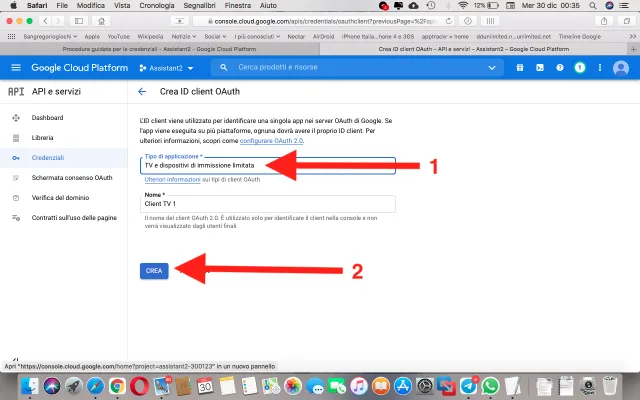Follow the configurare OAuth 2.0 link

tap(271, 142)
